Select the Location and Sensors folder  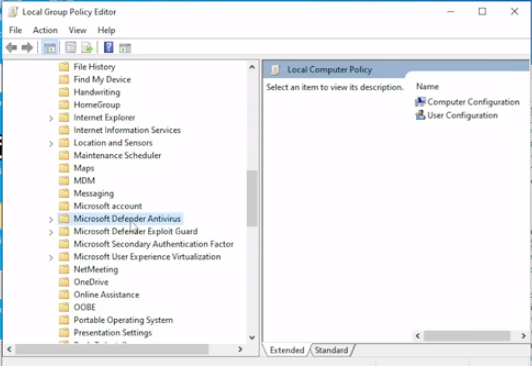tap(113, 143)
